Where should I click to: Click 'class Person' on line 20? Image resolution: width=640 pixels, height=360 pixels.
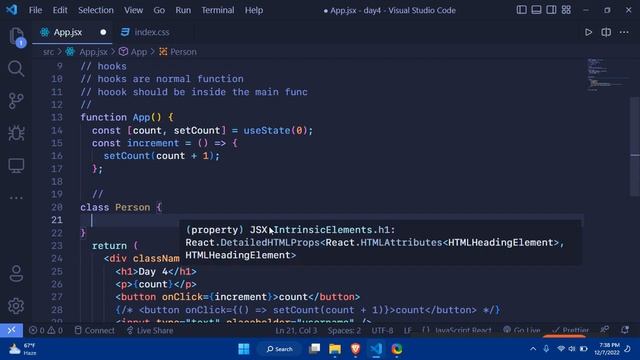pyautogui.click(x=115, y=207)
